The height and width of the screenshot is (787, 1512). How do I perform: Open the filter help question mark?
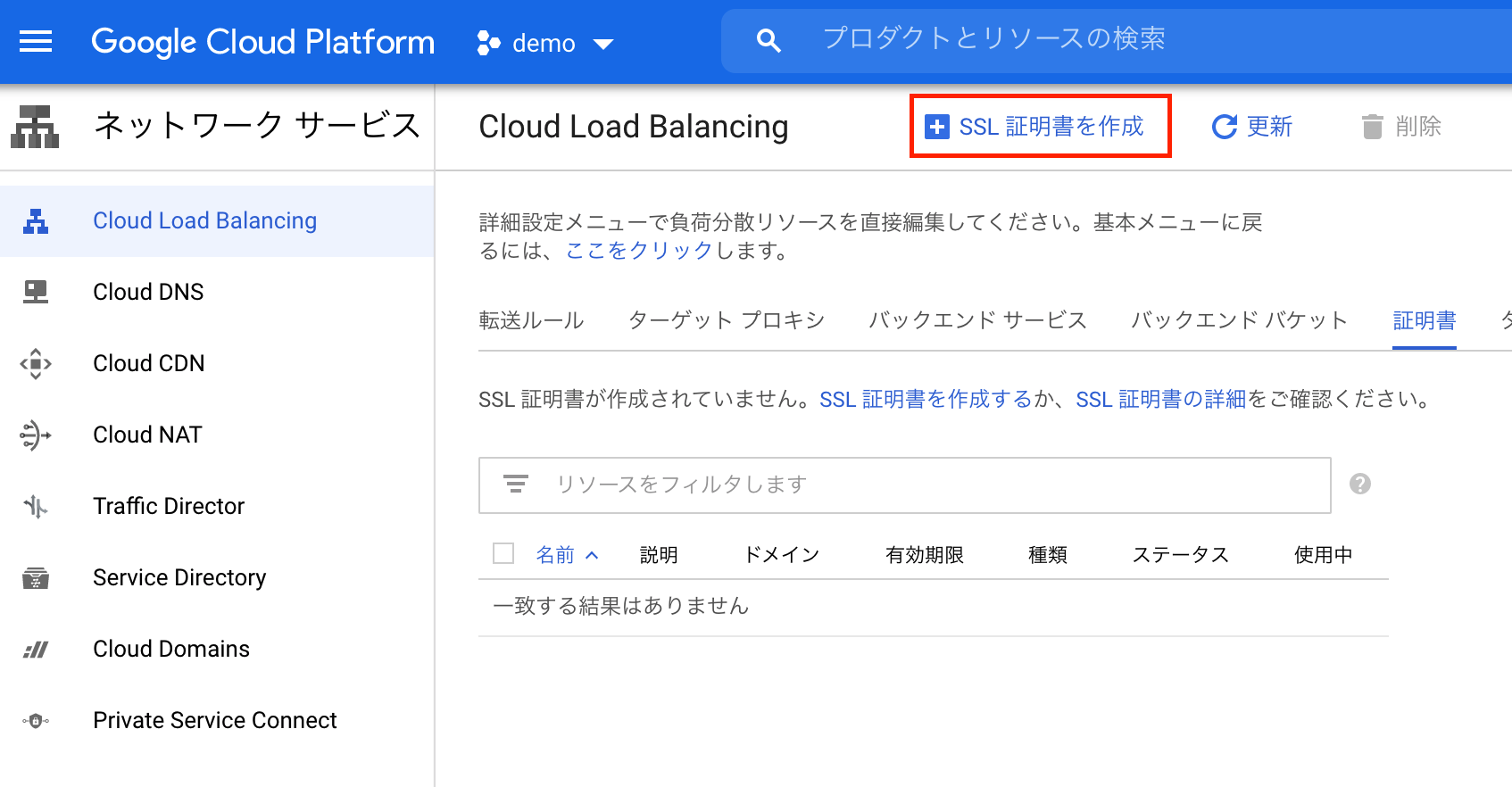tap(1360, 484)
